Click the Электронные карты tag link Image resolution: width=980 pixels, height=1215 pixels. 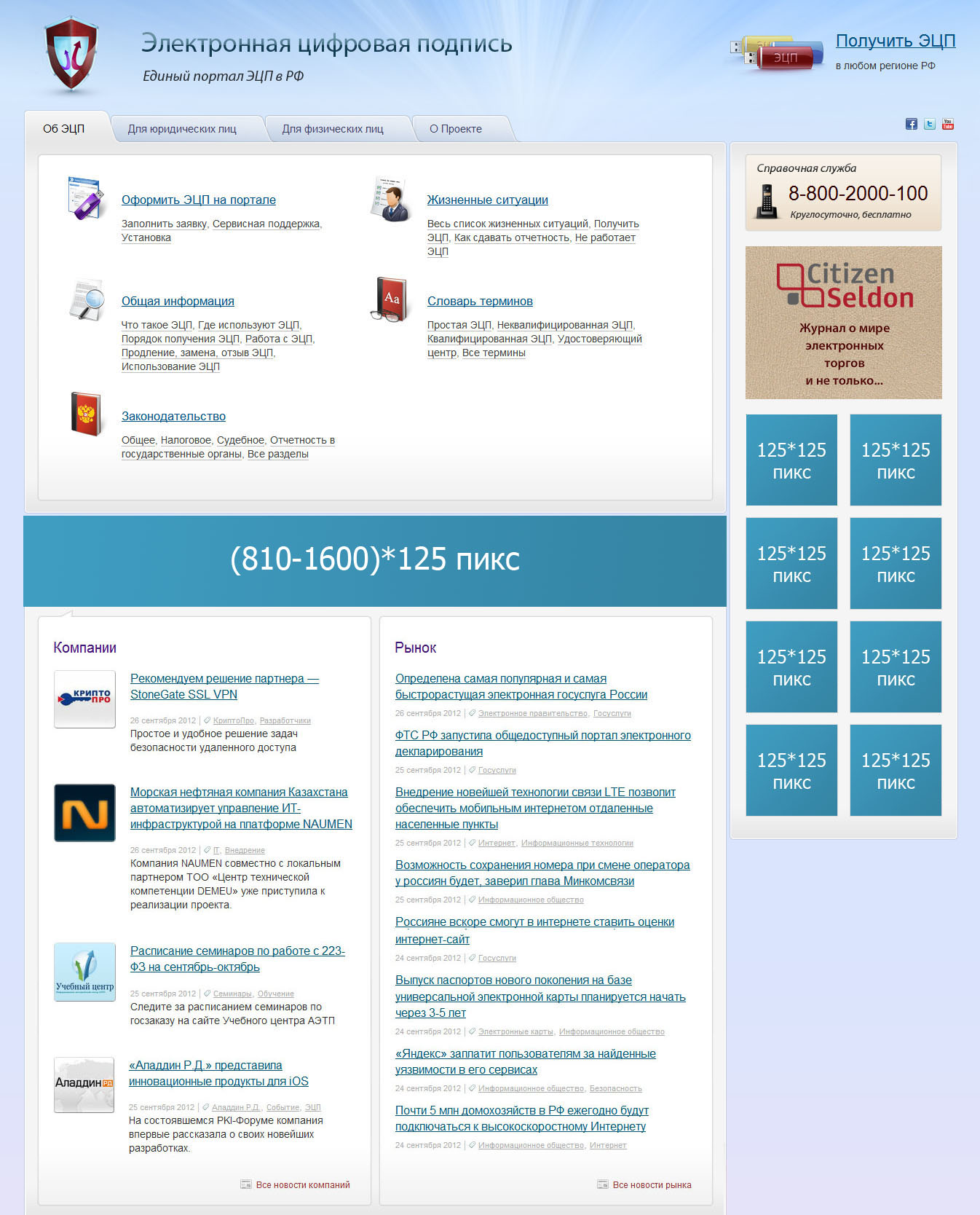click(x=515, y=1031)
